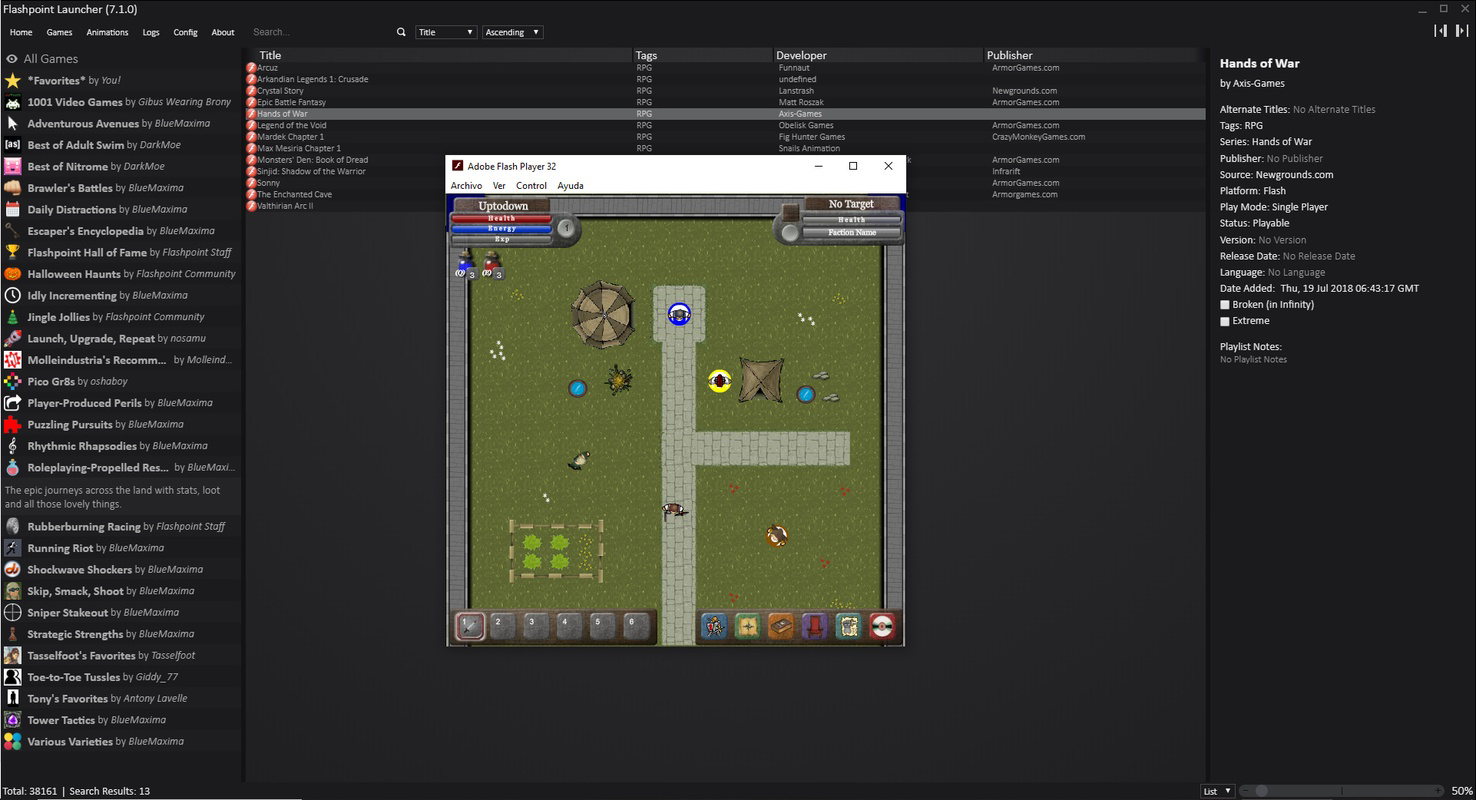This screenshot has height=800, width=1476.
Task: Select the Arcuz game row
Action: 726,68
